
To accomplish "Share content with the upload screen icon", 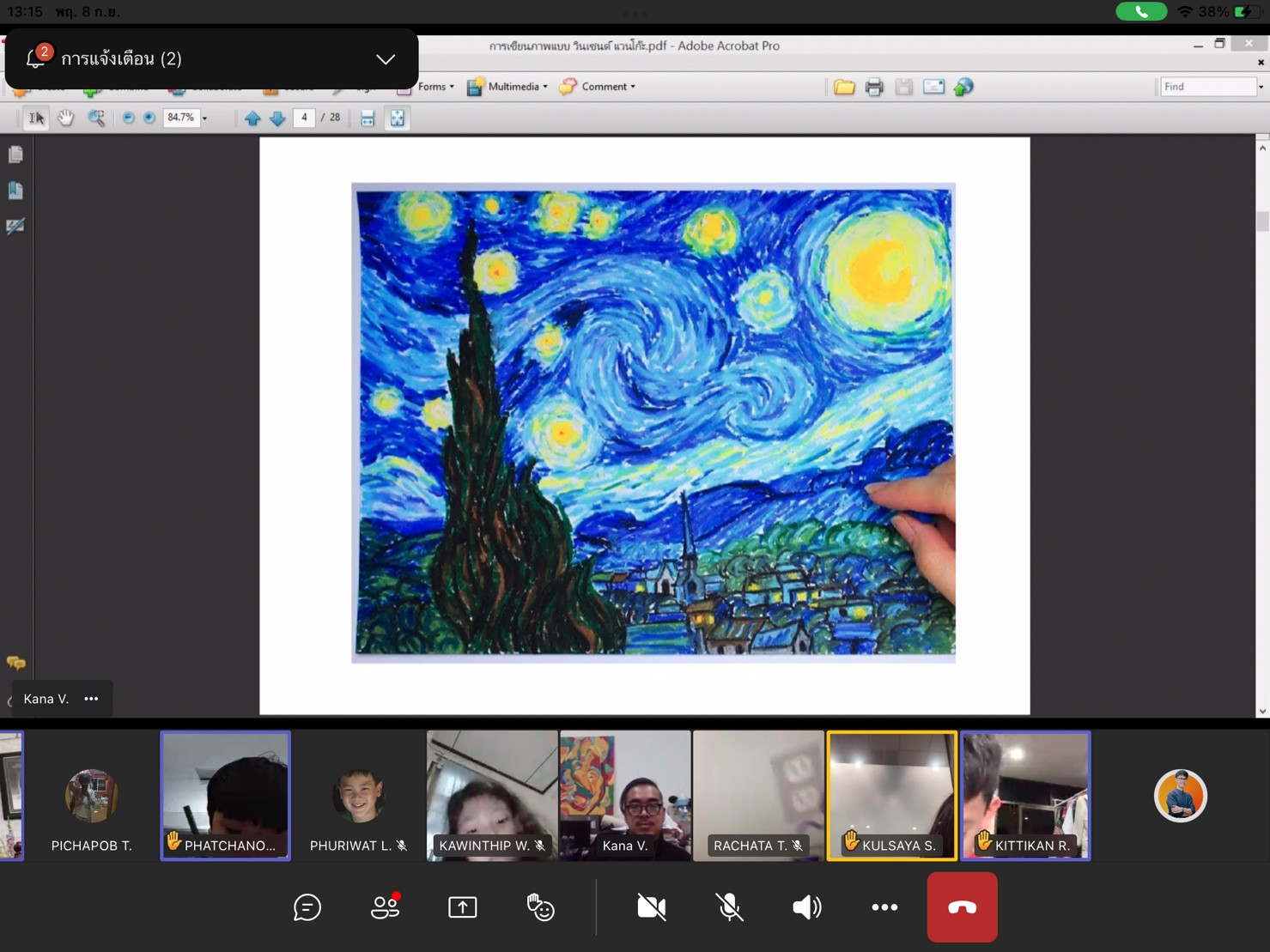I will [463, 907].
